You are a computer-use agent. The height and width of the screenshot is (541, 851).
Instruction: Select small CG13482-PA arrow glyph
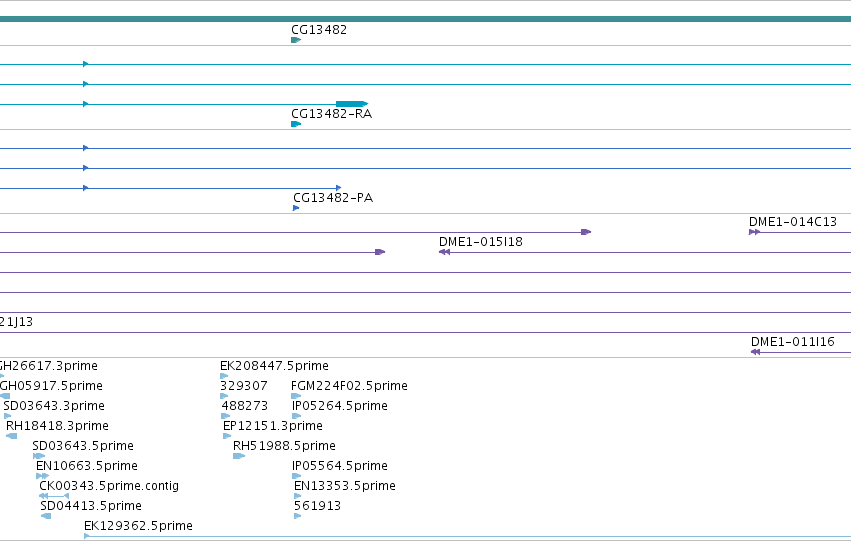coord(296,208)
